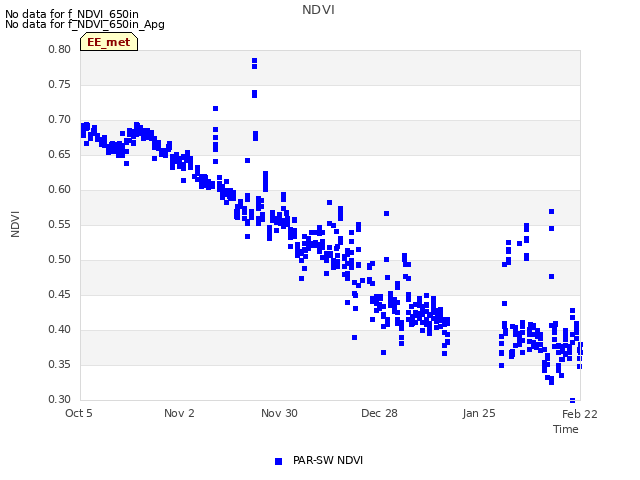The width and height of the screenshot is (640, 480).
Task: Click the 0.70 y-axis tick label
Action: pyautogui.click(x=60, y=120)
